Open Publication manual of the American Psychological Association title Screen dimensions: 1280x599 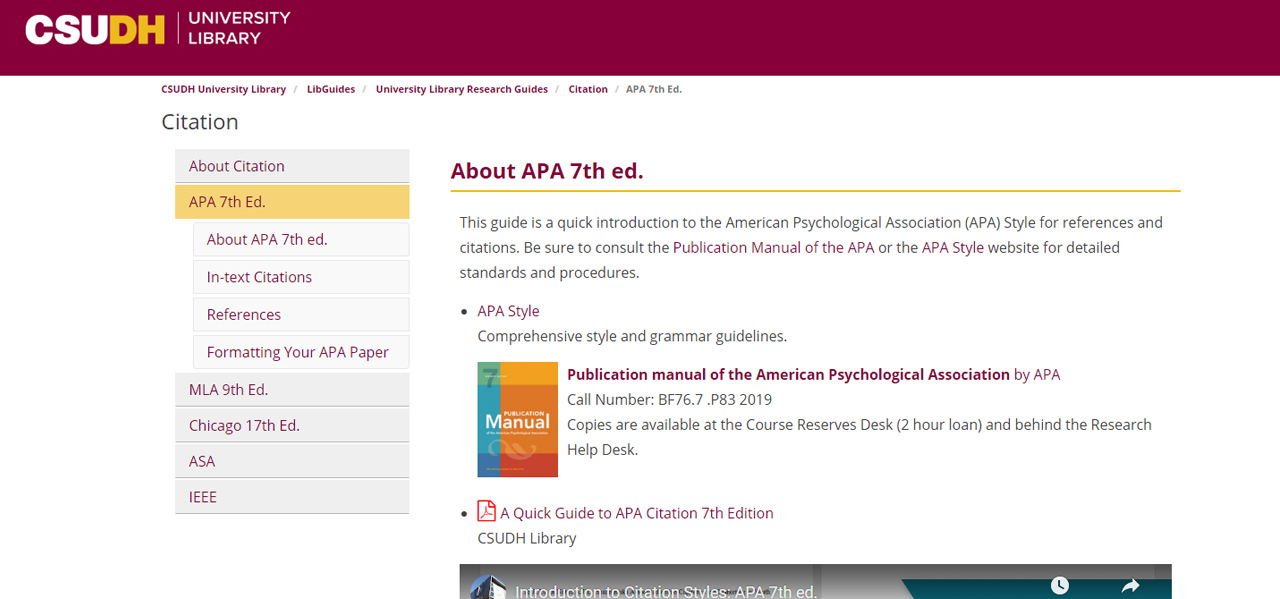pyautogui.click(x=788, y=374)
